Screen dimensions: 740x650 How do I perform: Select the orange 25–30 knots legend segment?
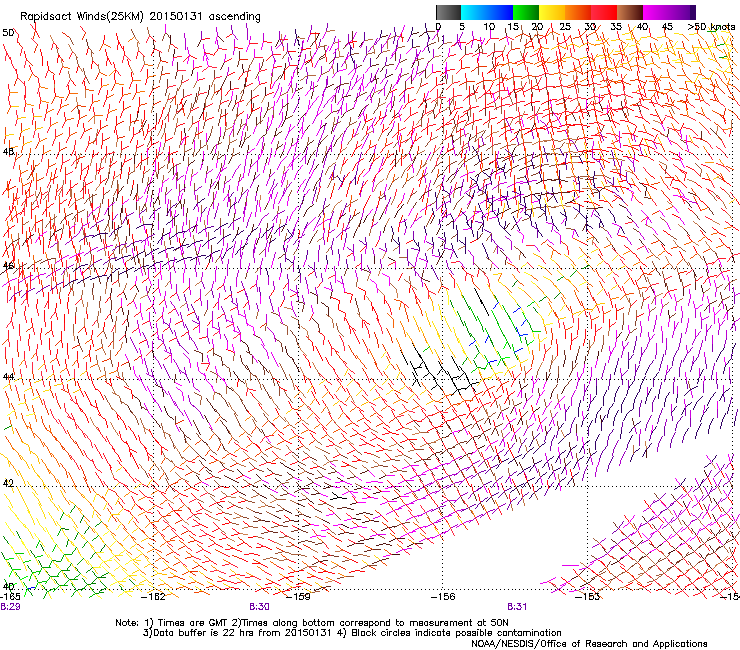tap(578, 12)
